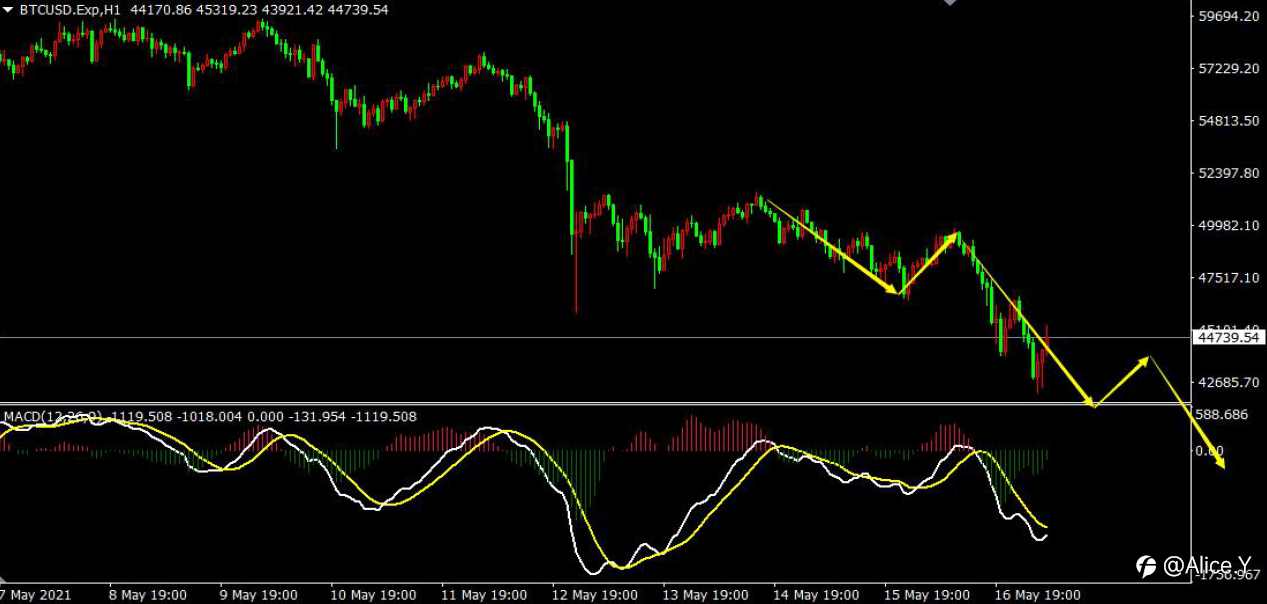Click the 52397.80 price scale label
This screenshot has width=1267, height=604.
[1228, 173]
